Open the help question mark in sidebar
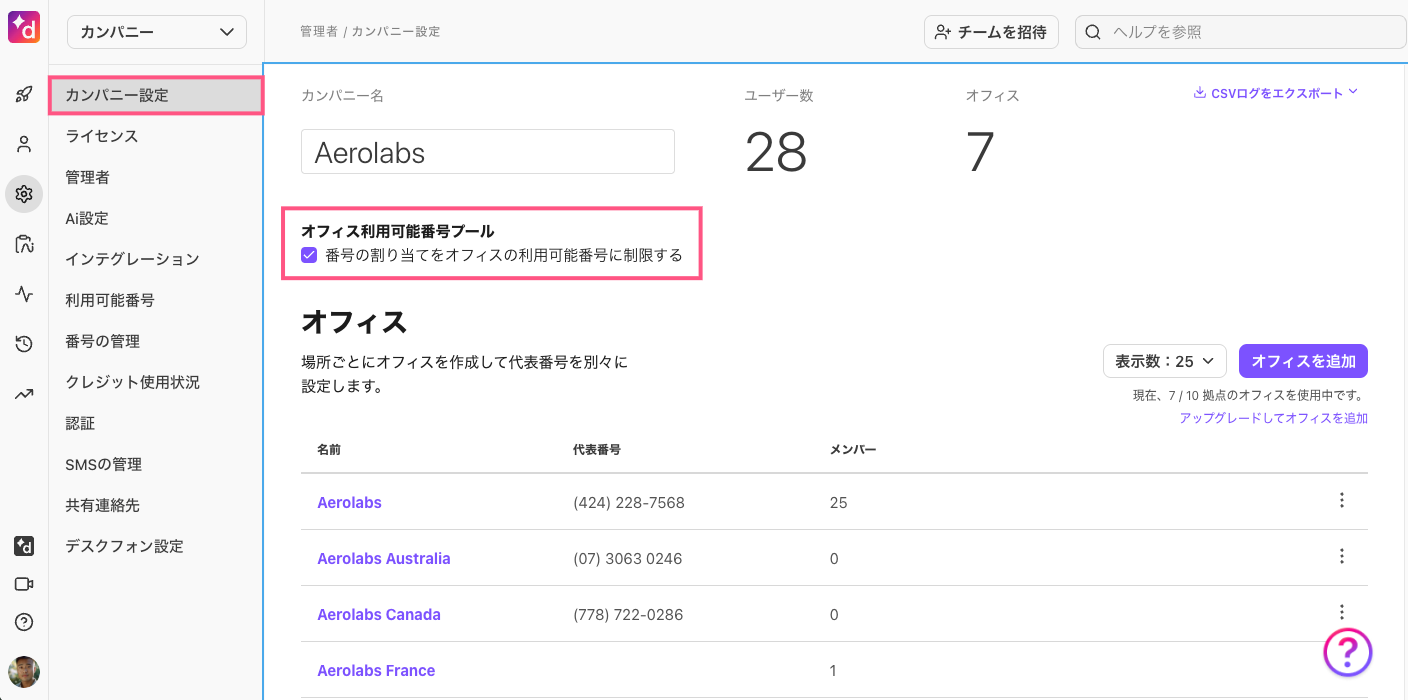1408x700 pixels. click(x=24, y=622)
